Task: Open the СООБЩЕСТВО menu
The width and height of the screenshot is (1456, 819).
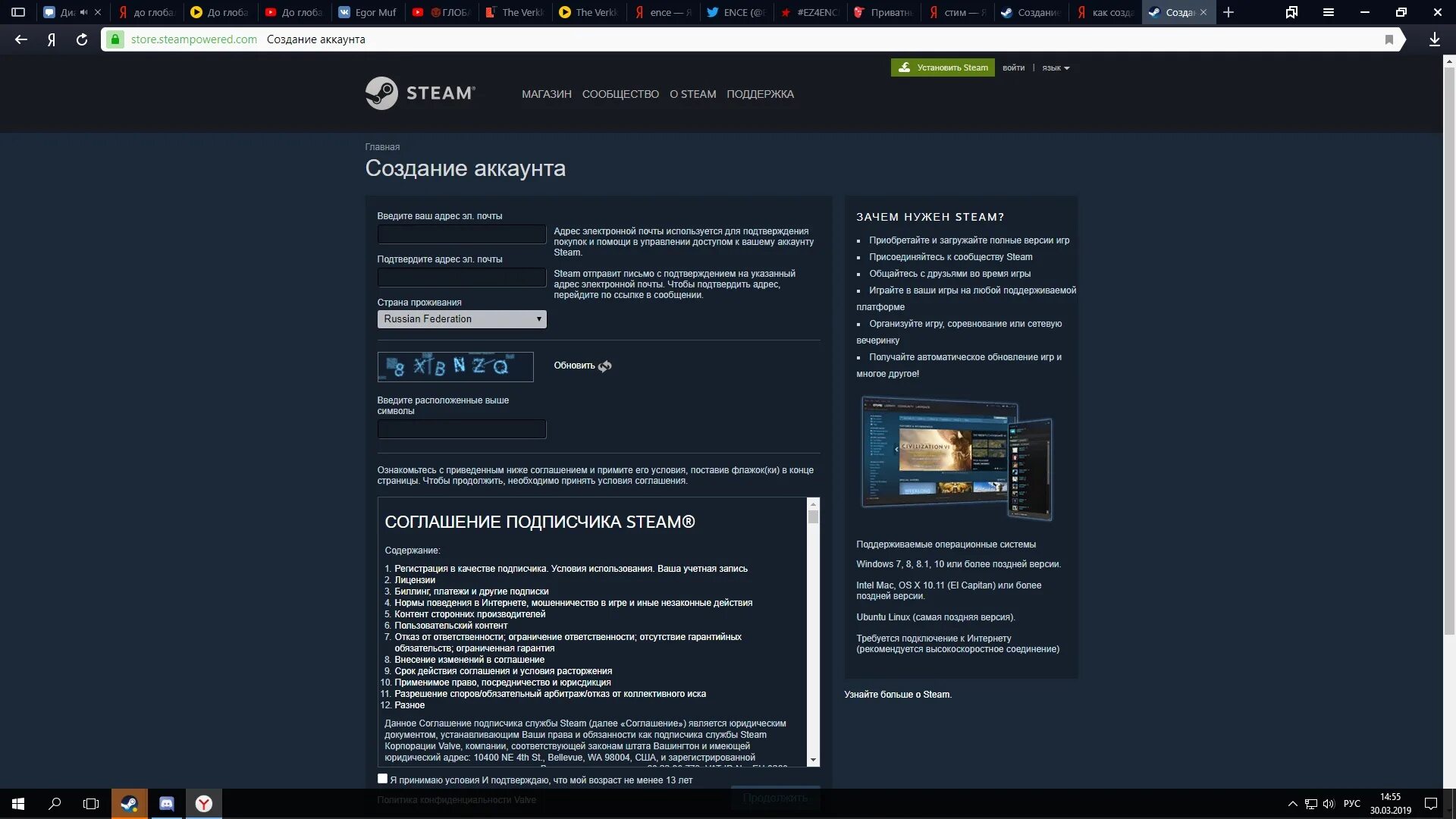Action: tap(620, 94)
